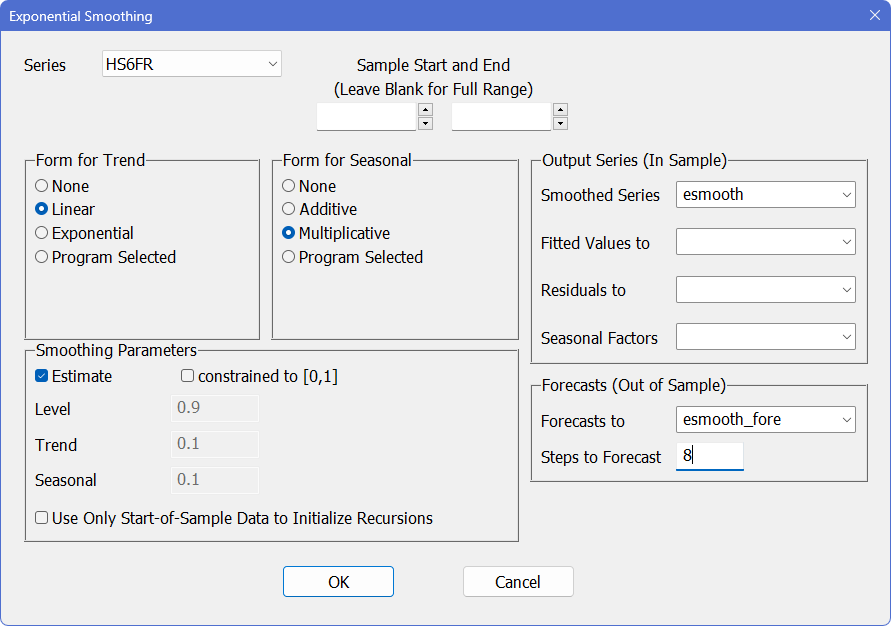
Task: Click the sample start up spinner arrow
Action: pos(425,110)
